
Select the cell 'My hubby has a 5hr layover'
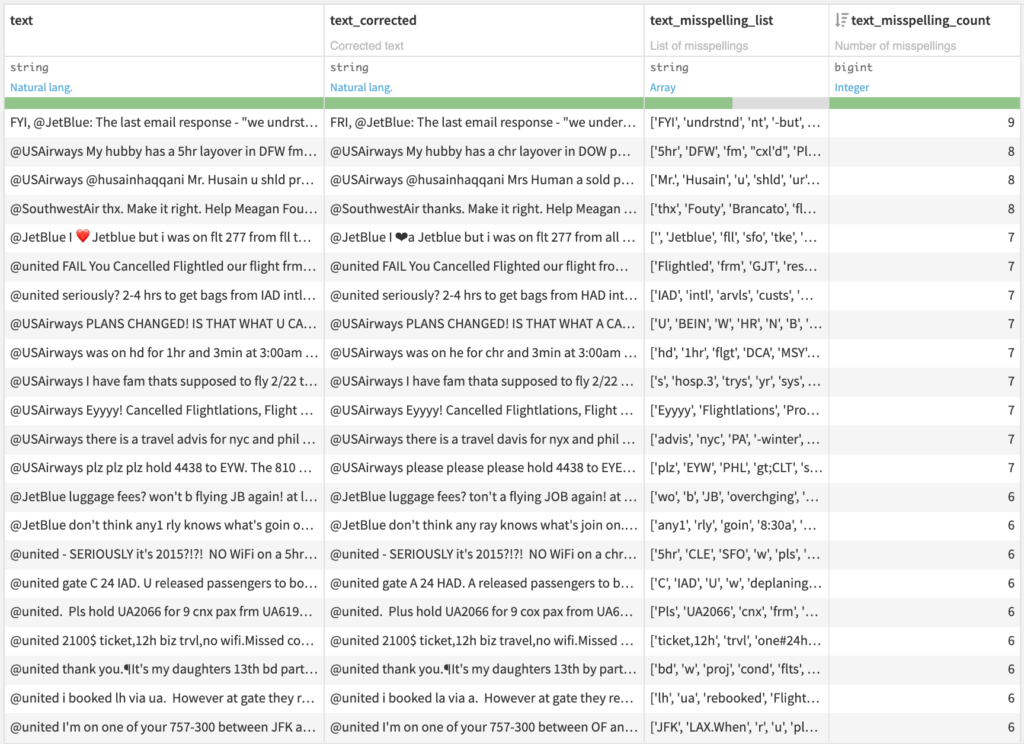tap(164, 152)
